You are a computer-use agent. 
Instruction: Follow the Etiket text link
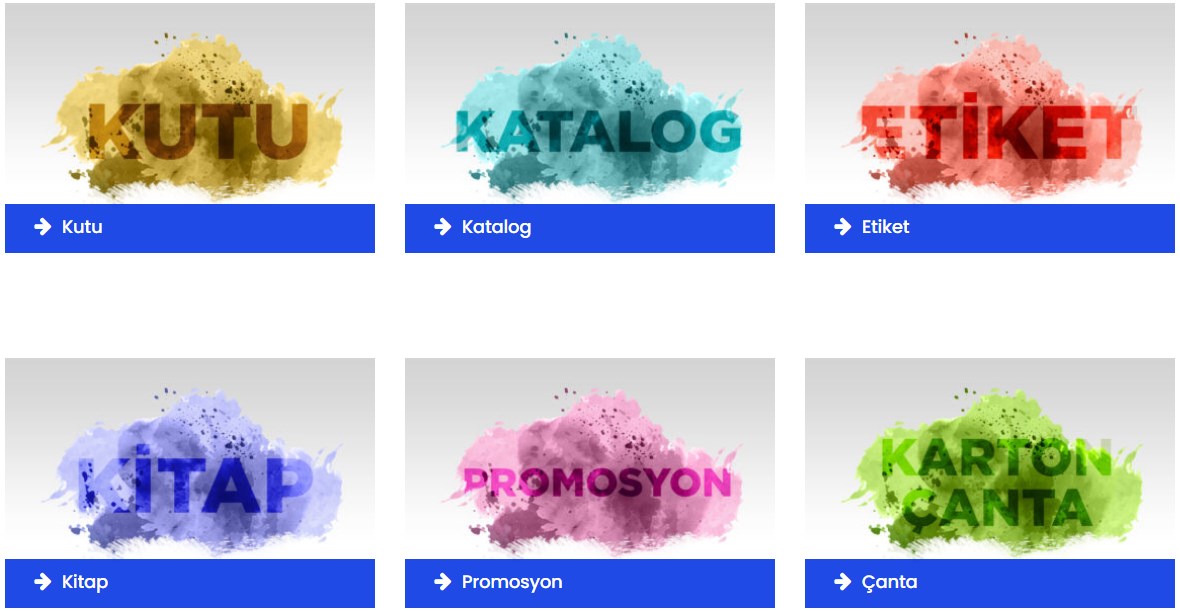click(x=886, y=226)
